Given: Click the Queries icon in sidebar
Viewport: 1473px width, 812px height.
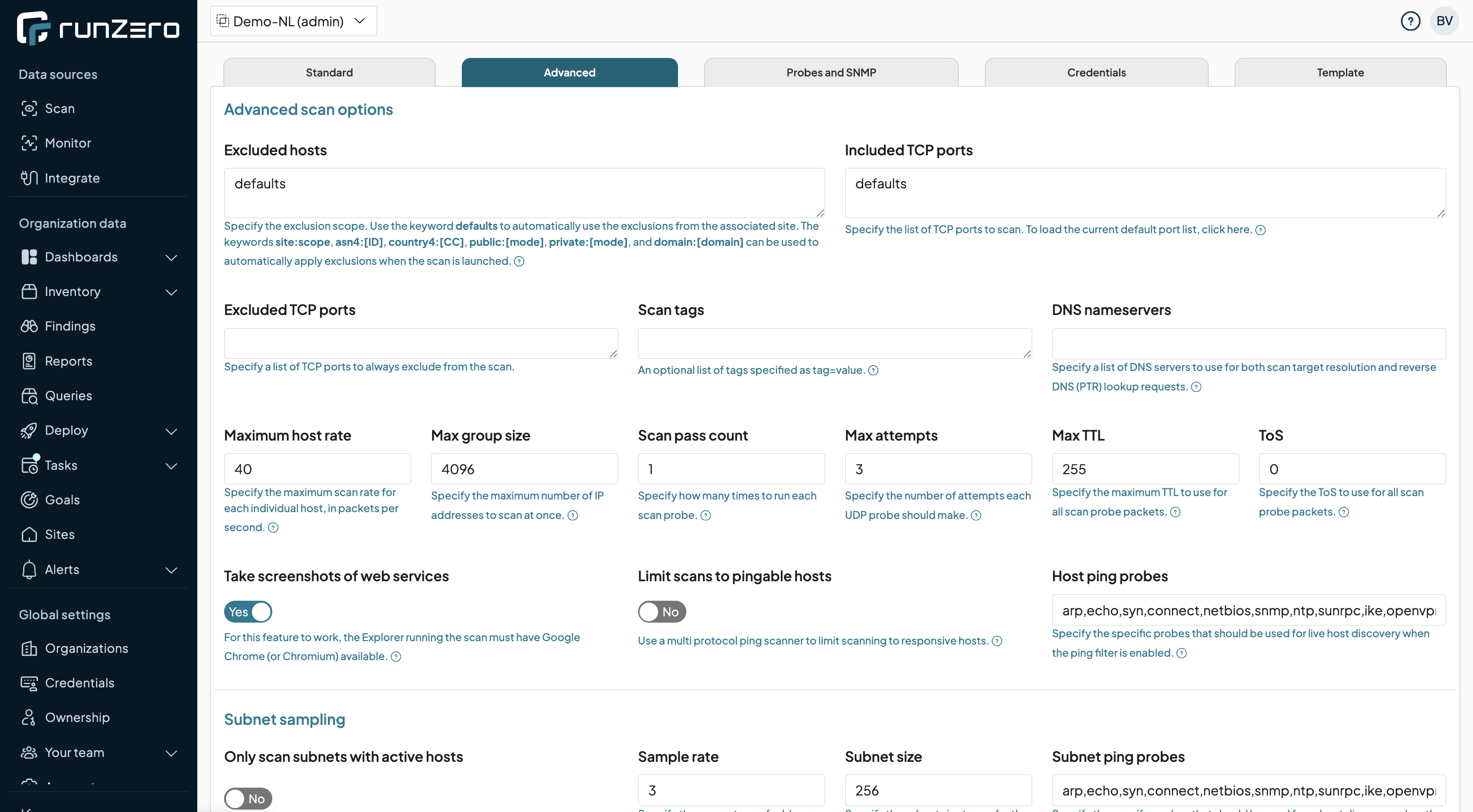Looking at the screenshot, I should pyautogui.click(x=29, y=395).
